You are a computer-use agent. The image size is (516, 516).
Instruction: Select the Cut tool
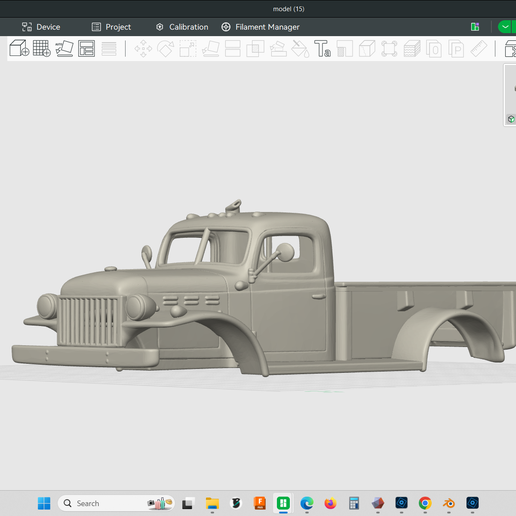coord(233,49)
